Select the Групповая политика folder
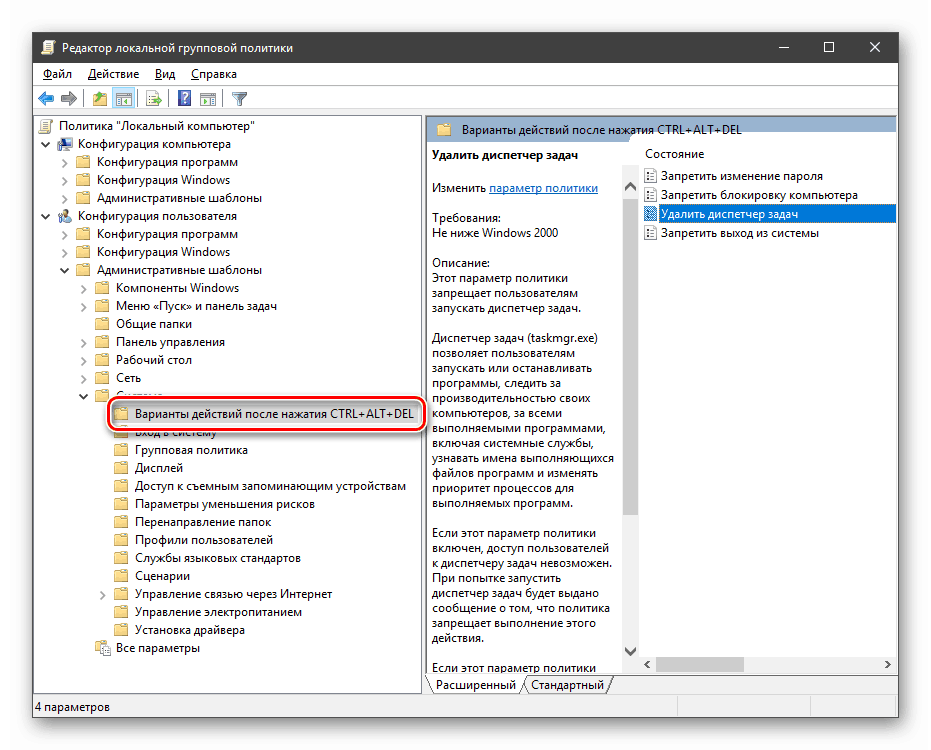 (191, 450)
